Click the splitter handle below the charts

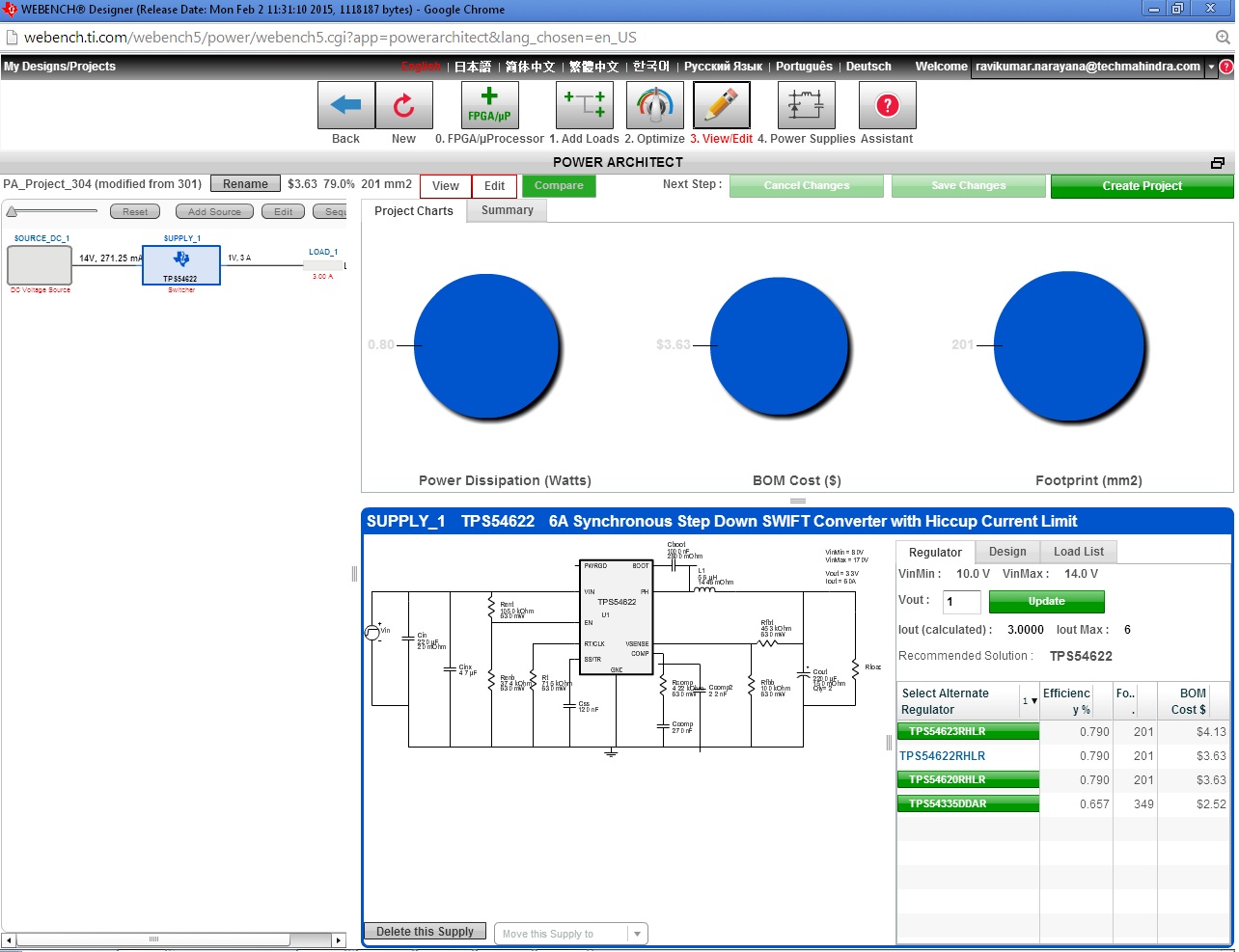tap(798, 502)
